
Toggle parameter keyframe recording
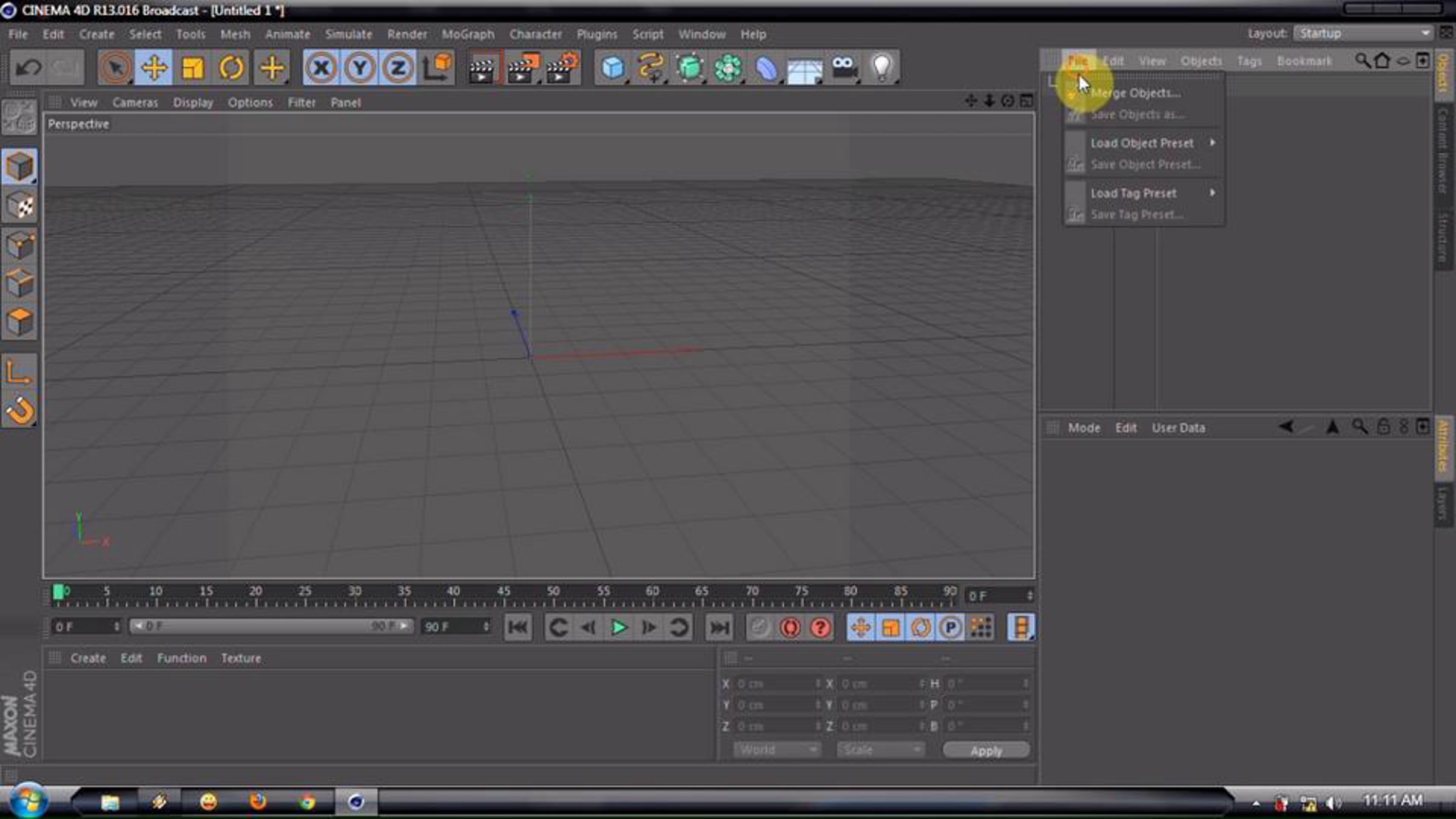click(x=950, y=627)
